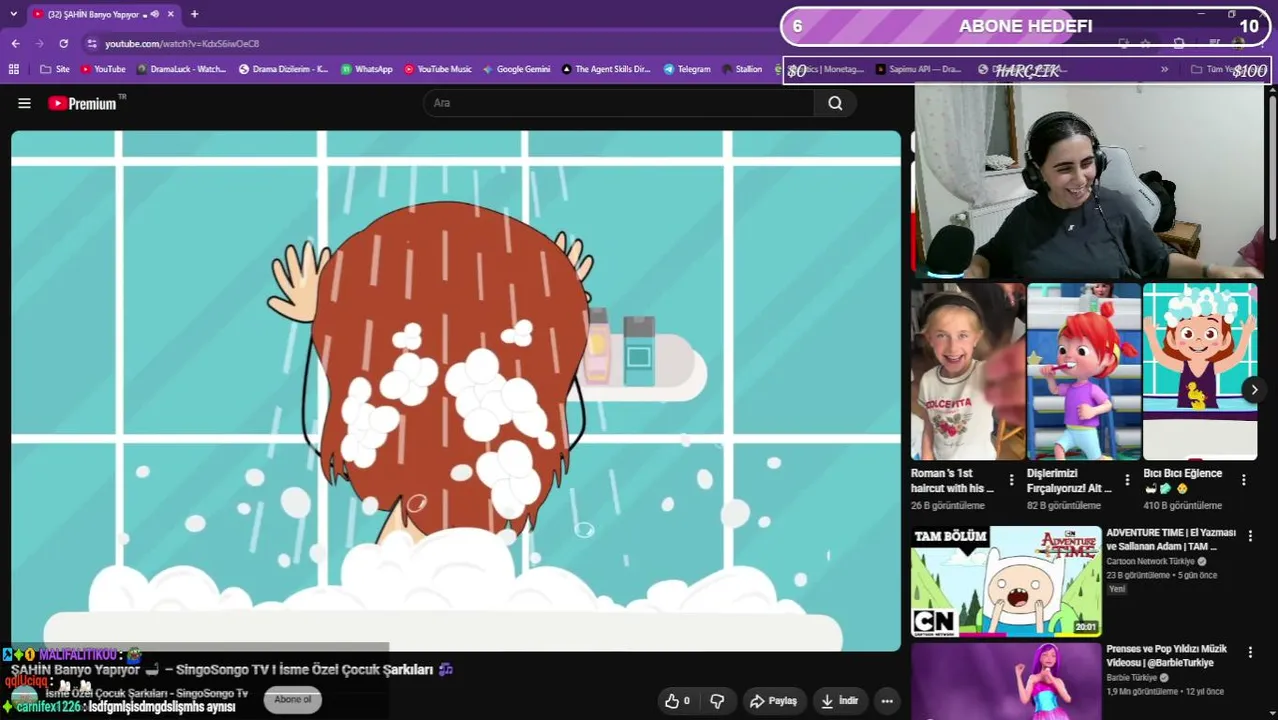Image resolution: width=1278 pixels, height=720 pixels.
Task: Click the HARÇLIK donation goal bar
Action: click(1027, 71)
